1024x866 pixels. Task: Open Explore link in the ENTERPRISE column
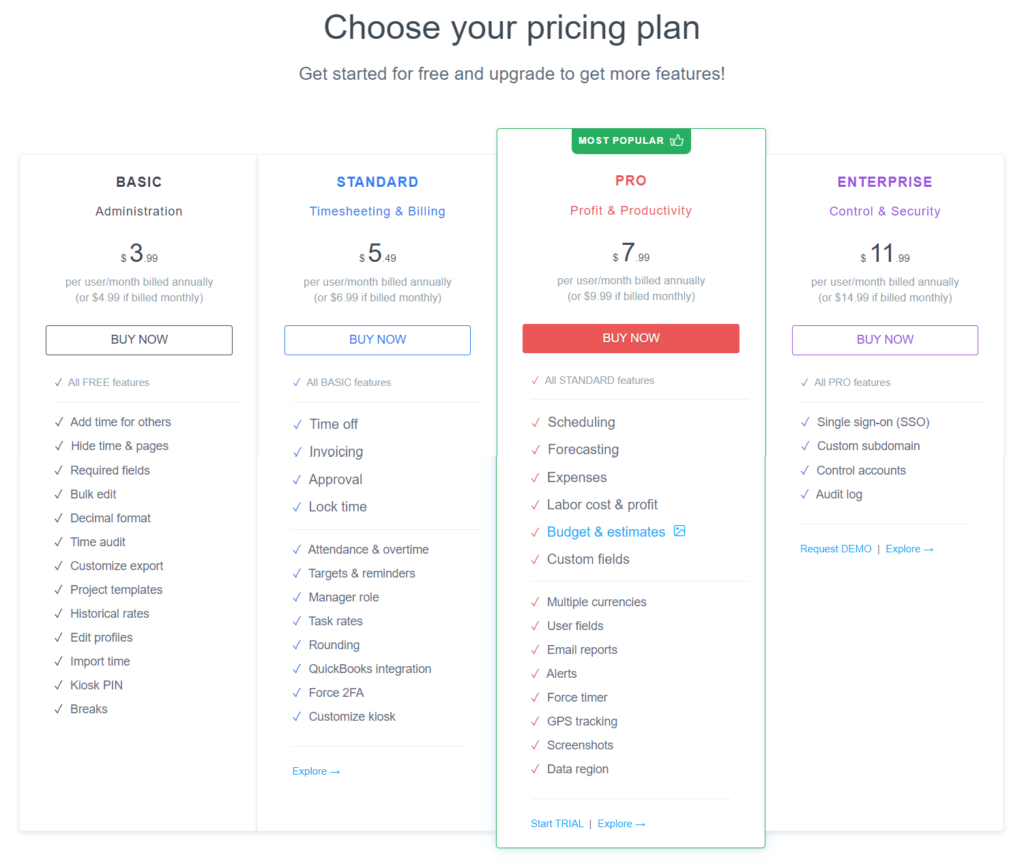pos(903,548)
